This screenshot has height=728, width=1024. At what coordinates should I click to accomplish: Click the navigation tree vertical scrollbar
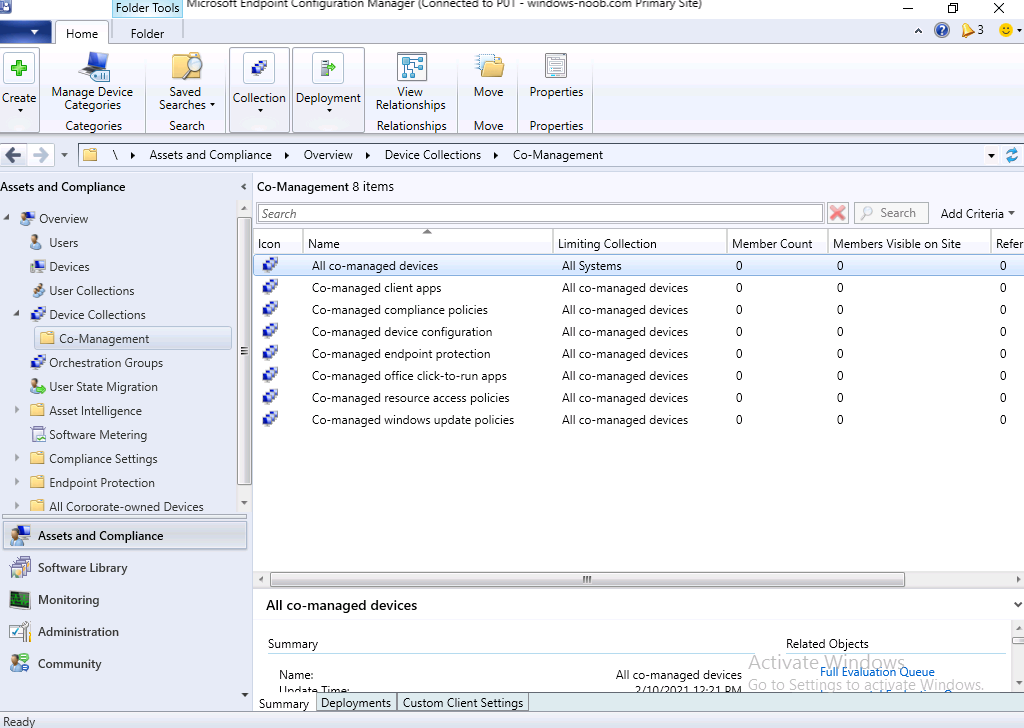(244, 351)
